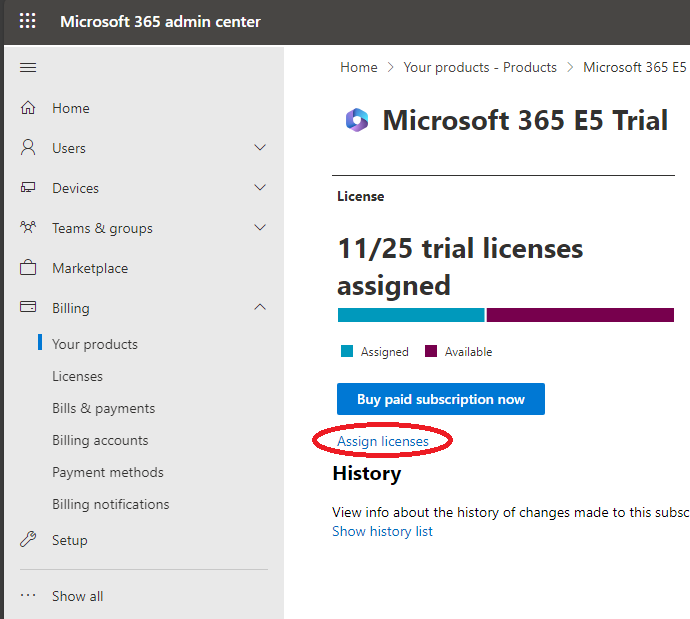Image resolution: width=690 pixels, height=619 pixels.
Task: Go to Home in the breadcrumb
Action: [x=359, y=67]
